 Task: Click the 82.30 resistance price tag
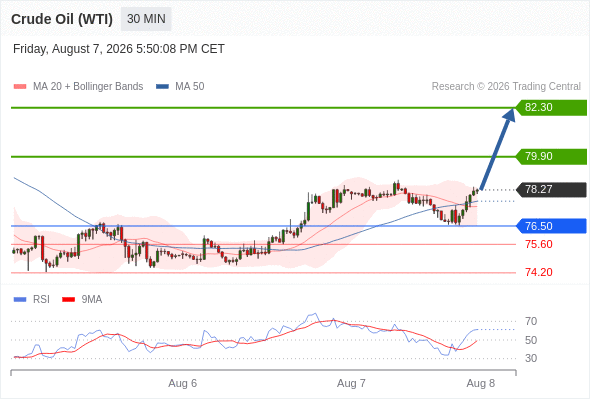pyautogui.click(x=551, y=108)
